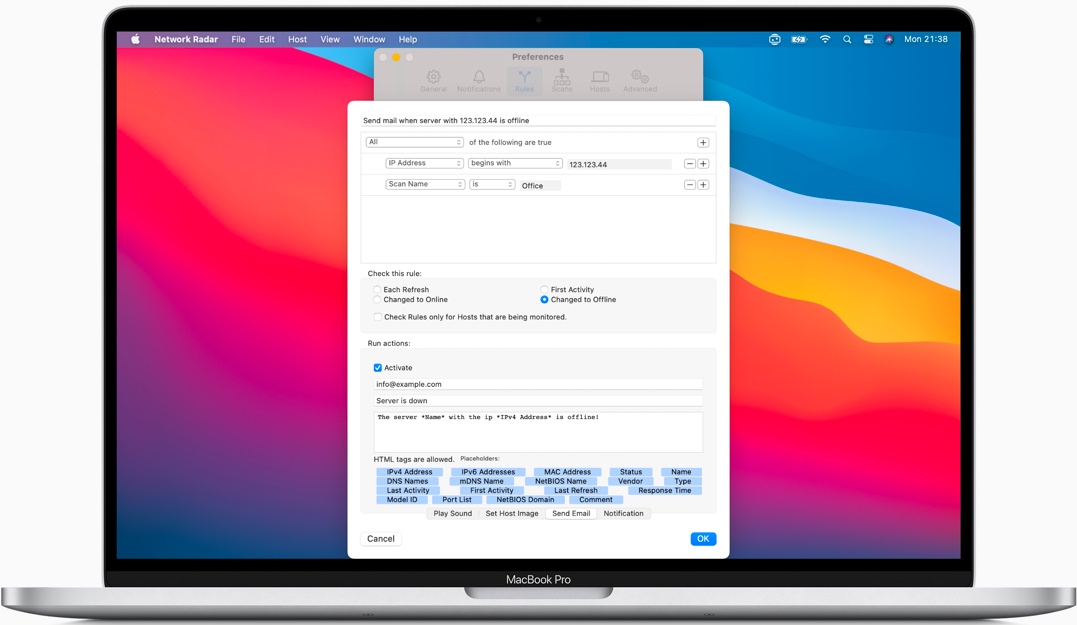
Task: Expand the 'begins with' operator dropdown
Action: pyautogui.click(x=515, y=164)
